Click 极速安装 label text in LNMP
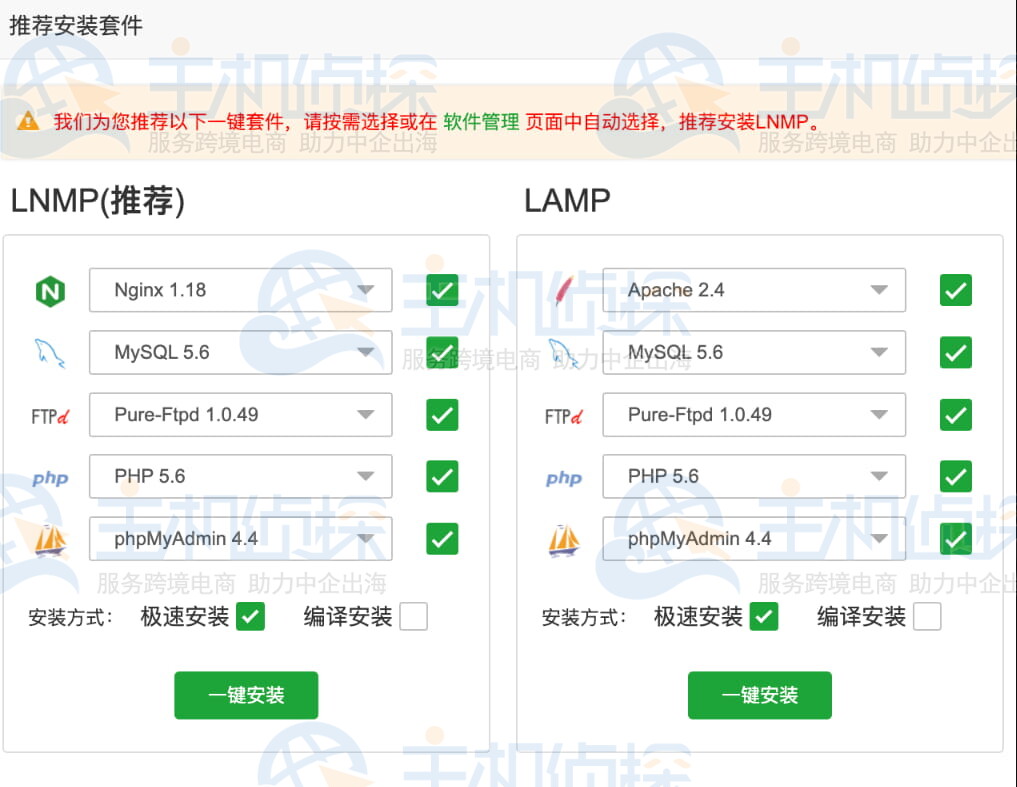Image resolution: width=1017 pixels, height=787 pixels. point(185,616)
